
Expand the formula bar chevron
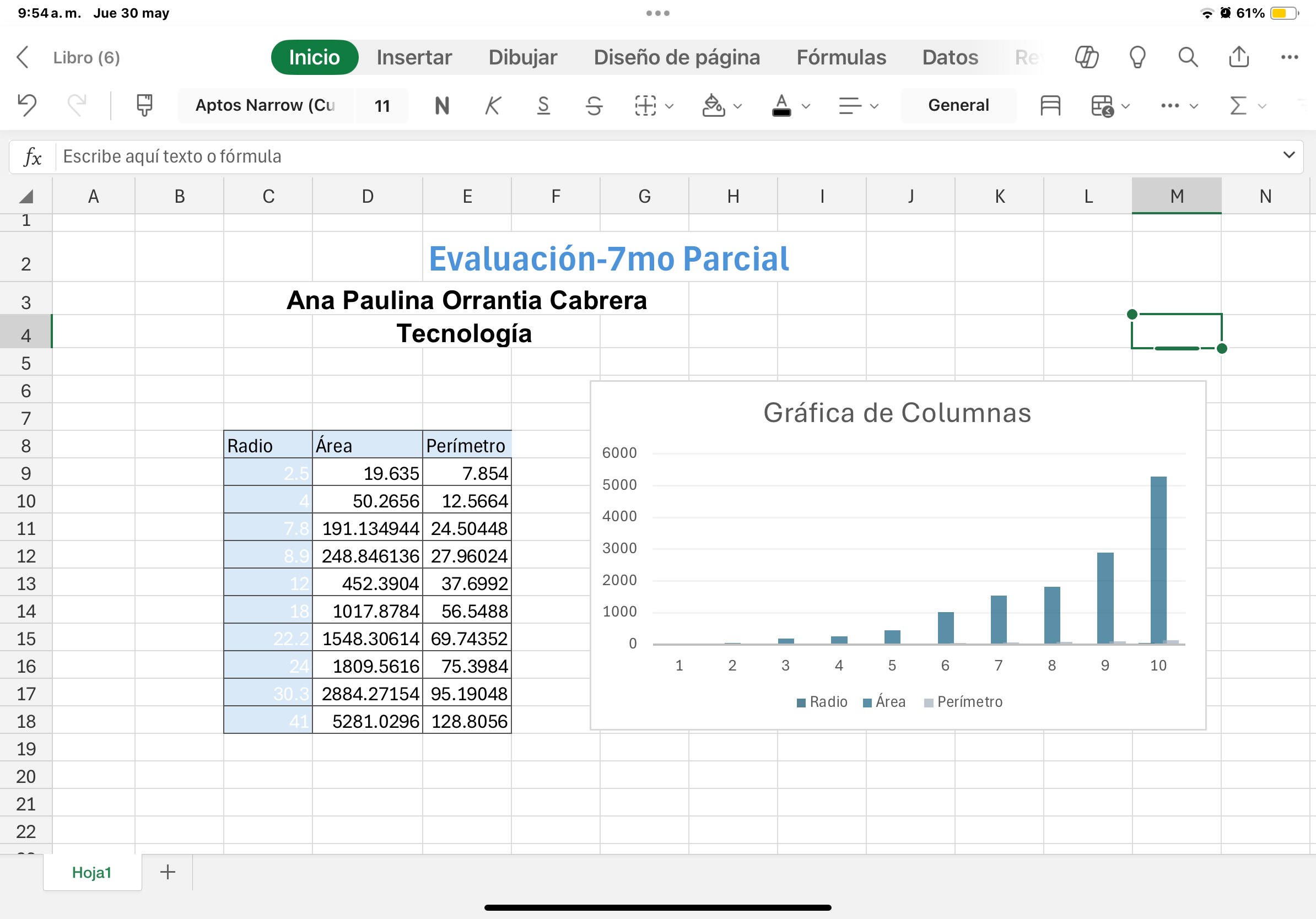1288,155
